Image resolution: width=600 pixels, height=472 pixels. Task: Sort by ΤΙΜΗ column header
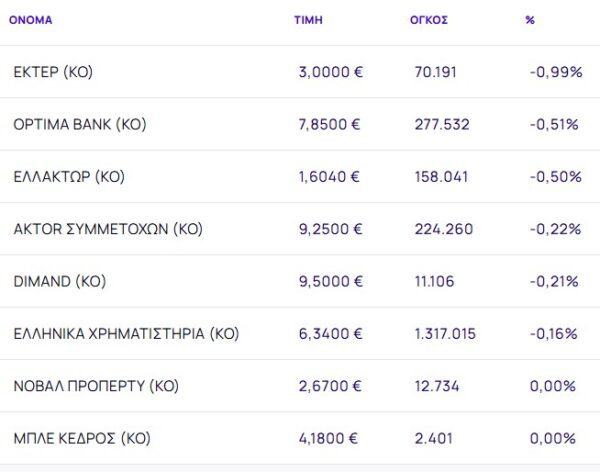(x=309, y=20)
